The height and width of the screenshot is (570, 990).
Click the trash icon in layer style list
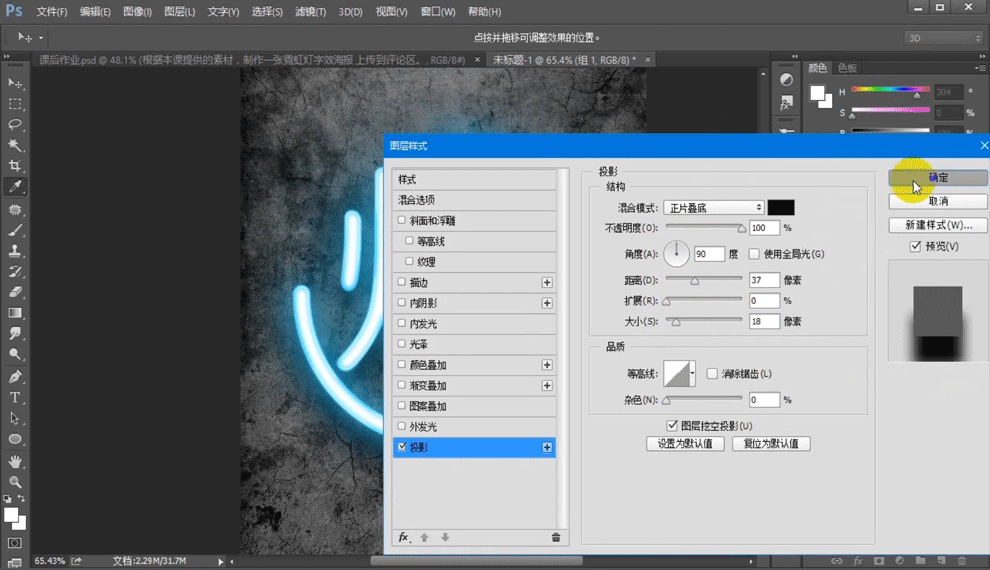click(556, 537)
